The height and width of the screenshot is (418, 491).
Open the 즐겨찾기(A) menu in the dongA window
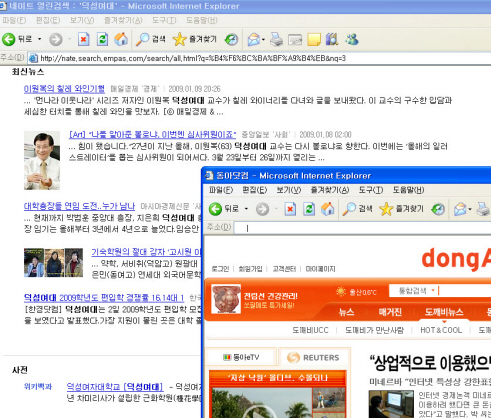pos(330,190)
